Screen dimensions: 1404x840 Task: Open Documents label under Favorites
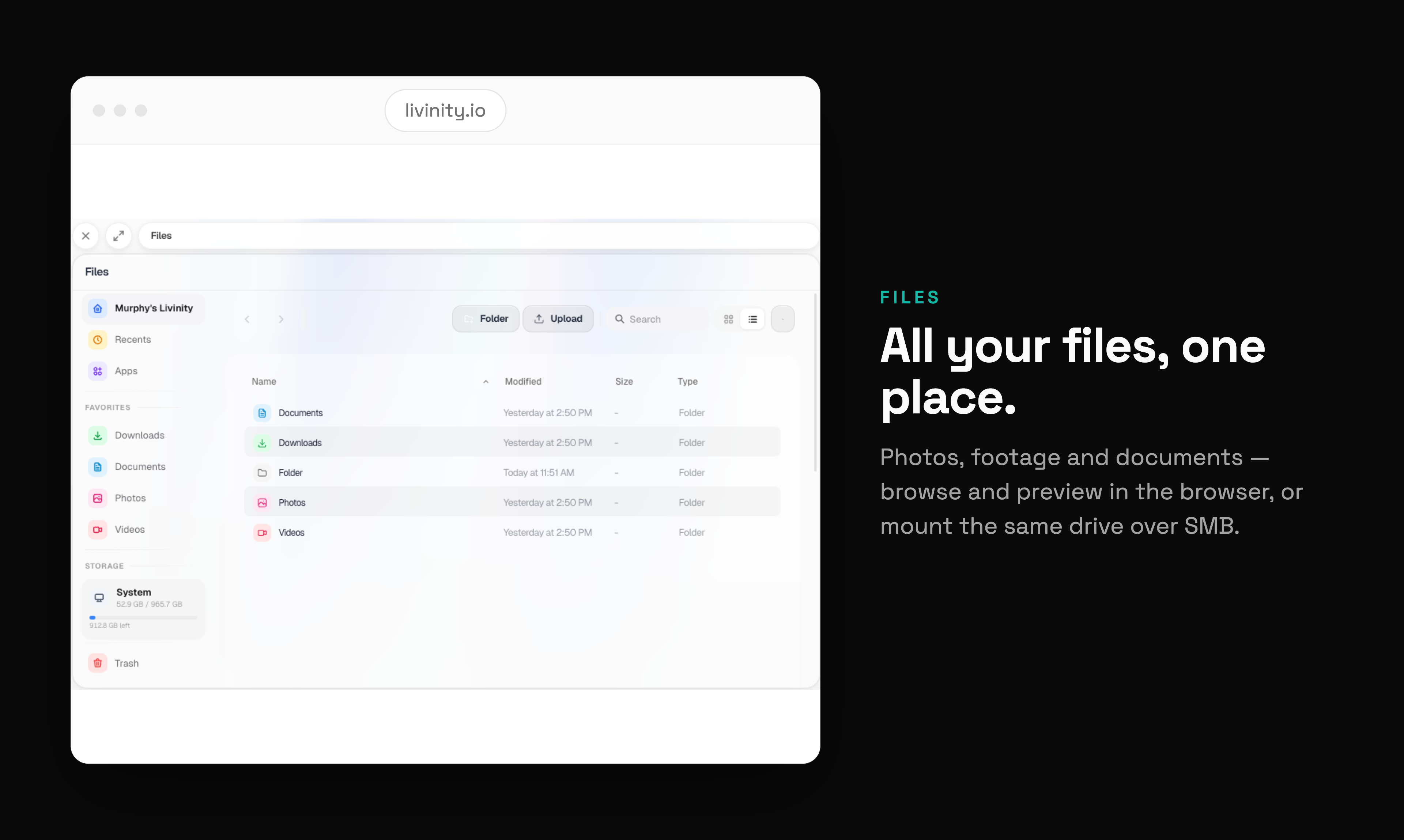coord(140,467)
